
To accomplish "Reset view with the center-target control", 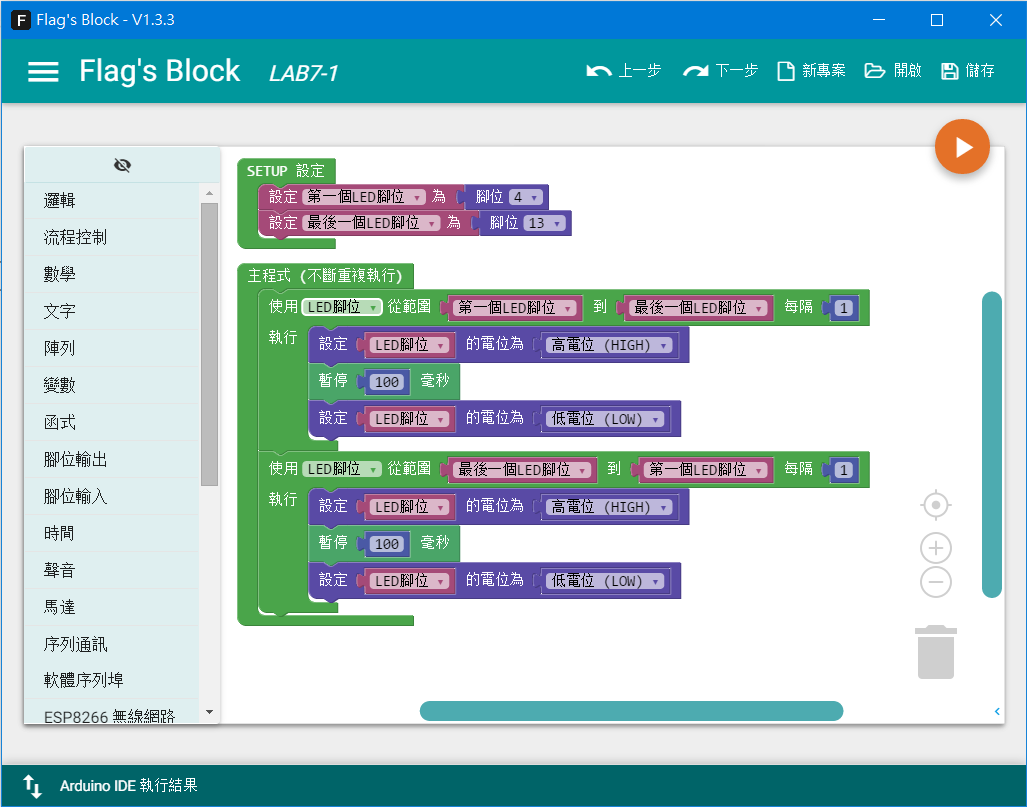I will pyautogui.click(x=935, y=505).
